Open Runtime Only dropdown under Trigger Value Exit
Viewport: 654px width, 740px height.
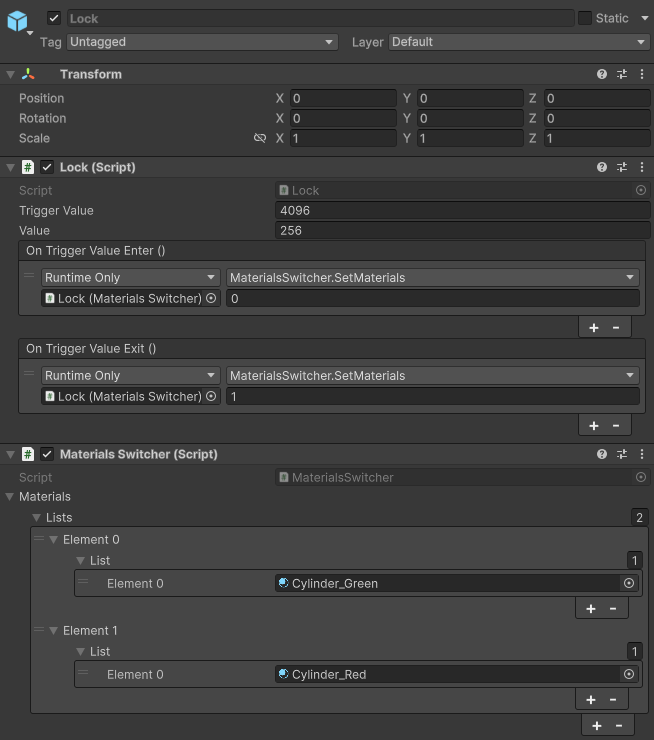coord(130,376)
